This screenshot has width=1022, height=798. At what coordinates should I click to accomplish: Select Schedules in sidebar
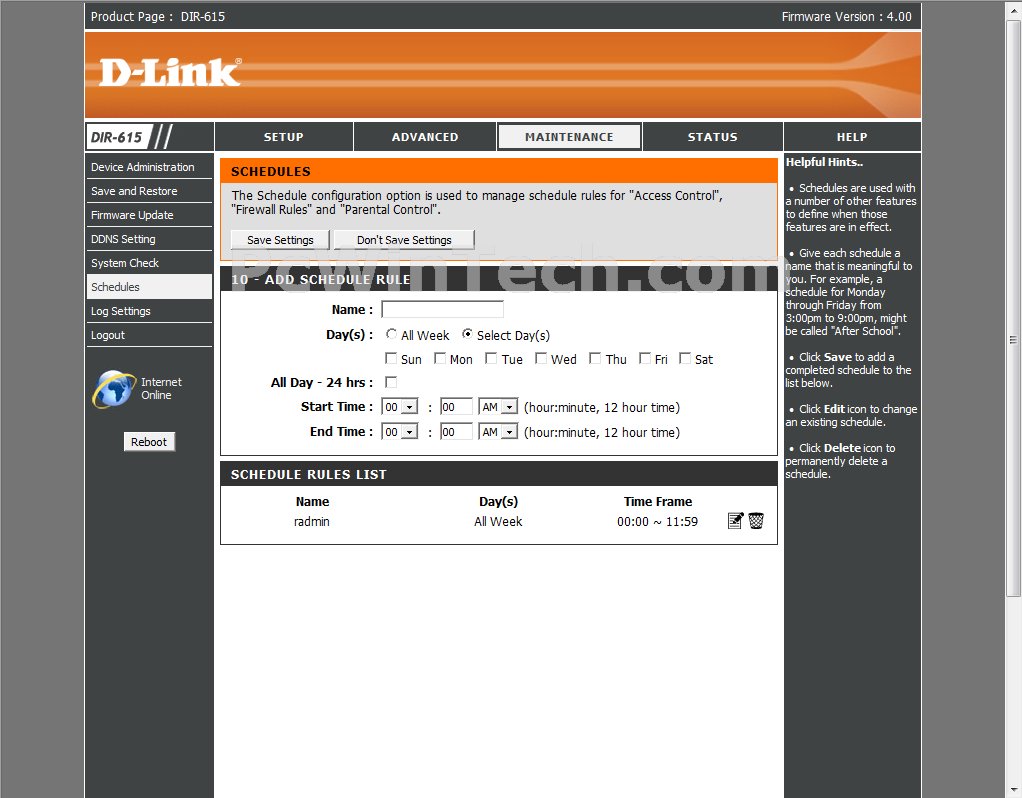149,287
